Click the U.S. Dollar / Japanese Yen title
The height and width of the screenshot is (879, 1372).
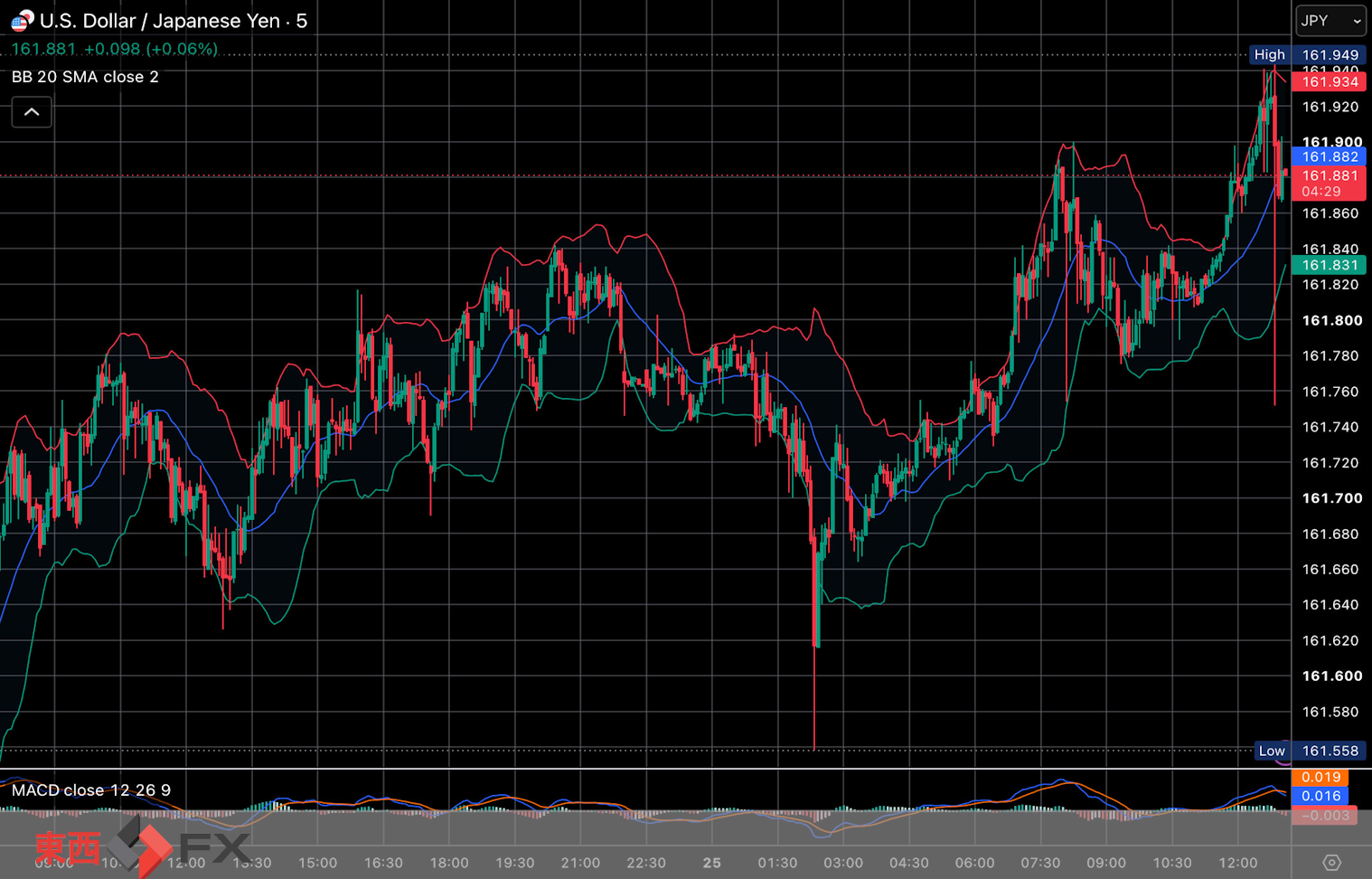[x=159, y=21]
